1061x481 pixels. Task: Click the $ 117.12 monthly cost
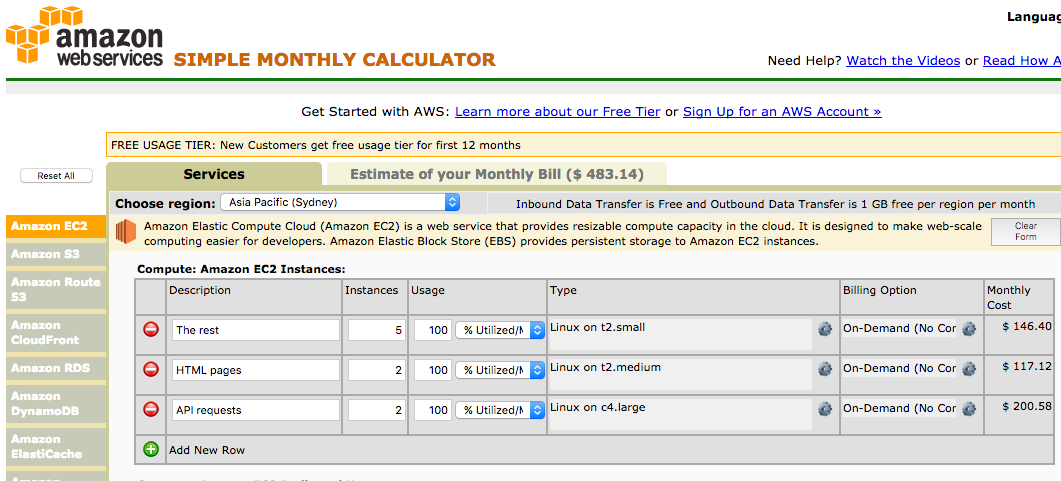(1027, 366)
